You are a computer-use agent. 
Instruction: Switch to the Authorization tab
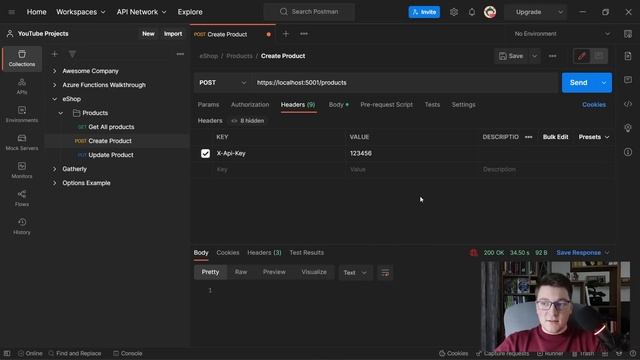pos(250,105)
